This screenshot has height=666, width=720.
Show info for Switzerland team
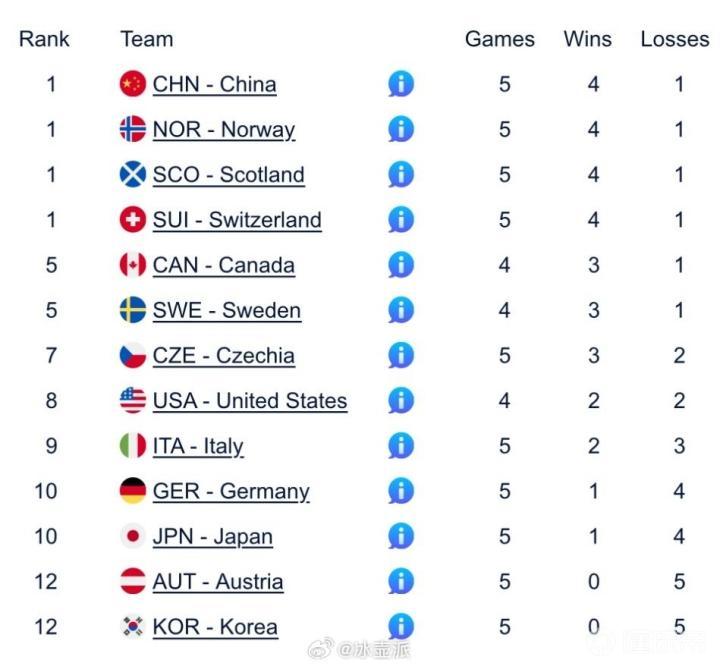[x=400, y=219]
